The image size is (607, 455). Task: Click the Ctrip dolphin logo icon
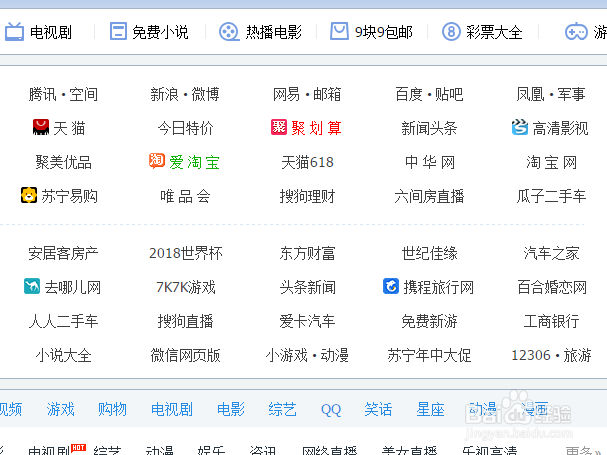tap(391, 286)
